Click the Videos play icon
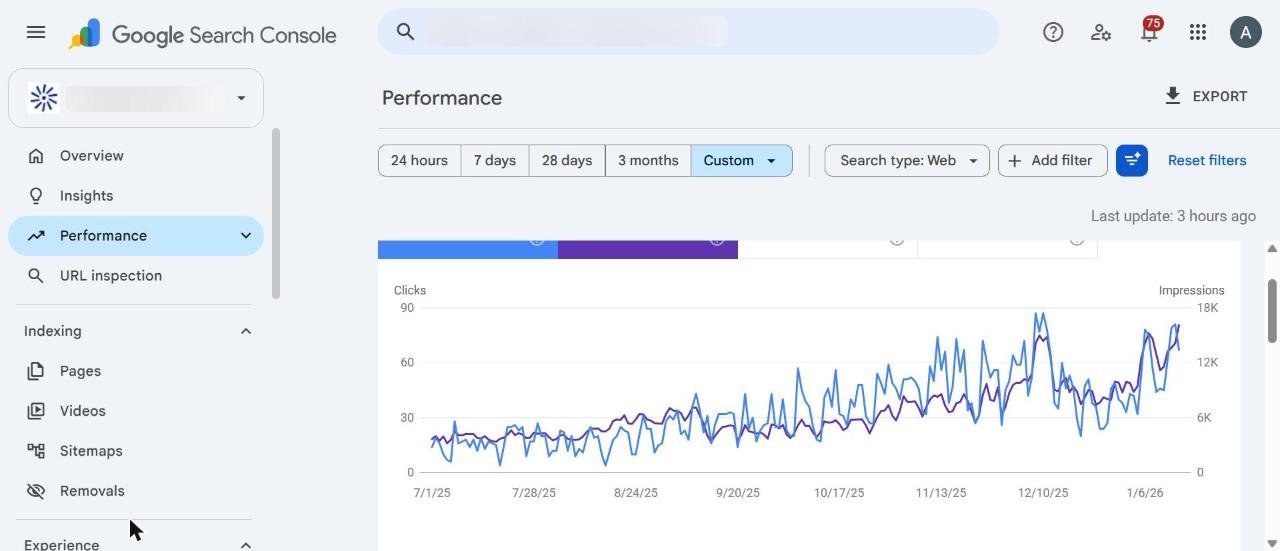Screen dimensions: 1280x551 point(36,411)
